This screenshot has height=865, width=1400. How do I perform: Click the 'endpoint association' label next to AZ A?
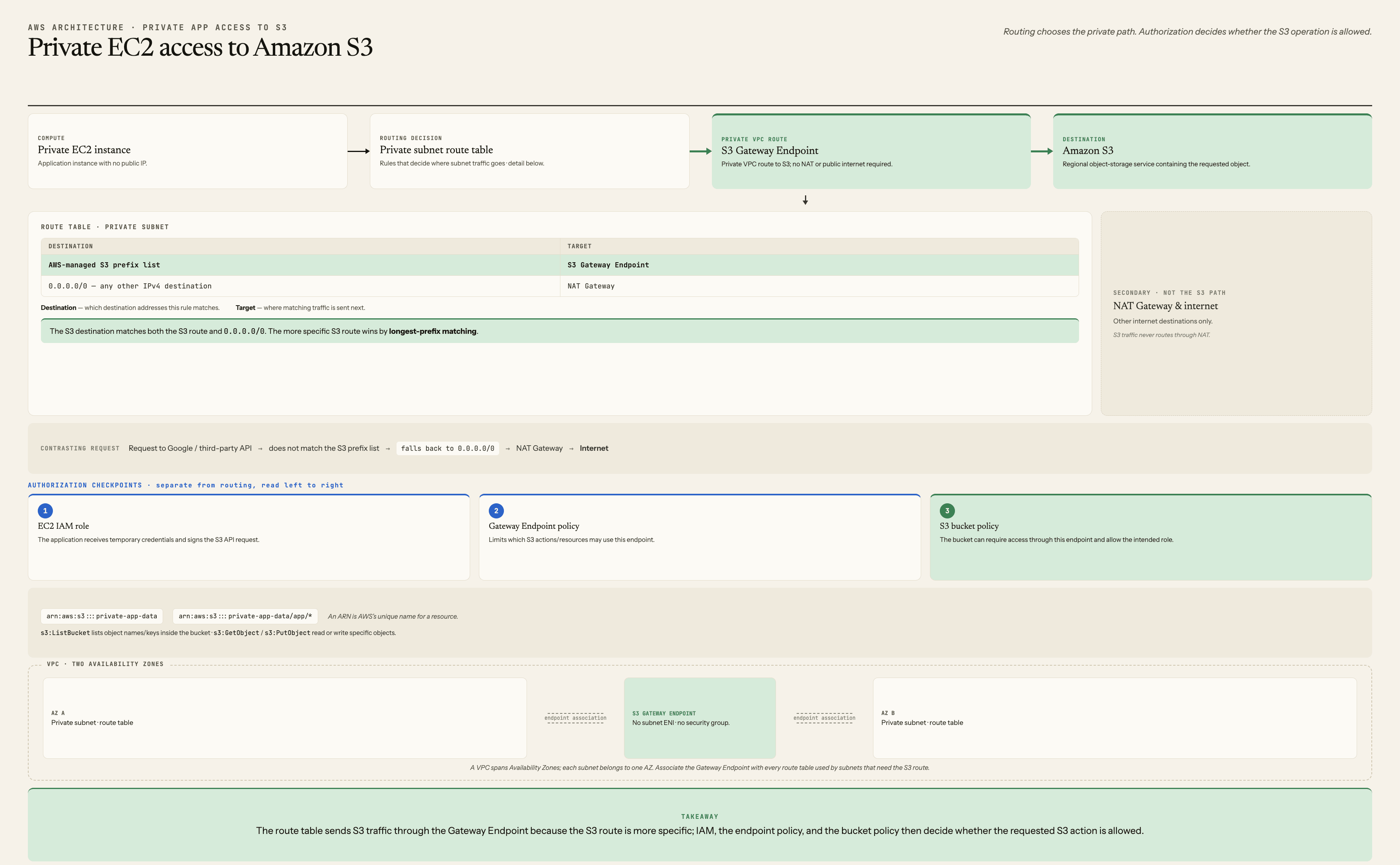pyautogui.click(x=576, y=718)
